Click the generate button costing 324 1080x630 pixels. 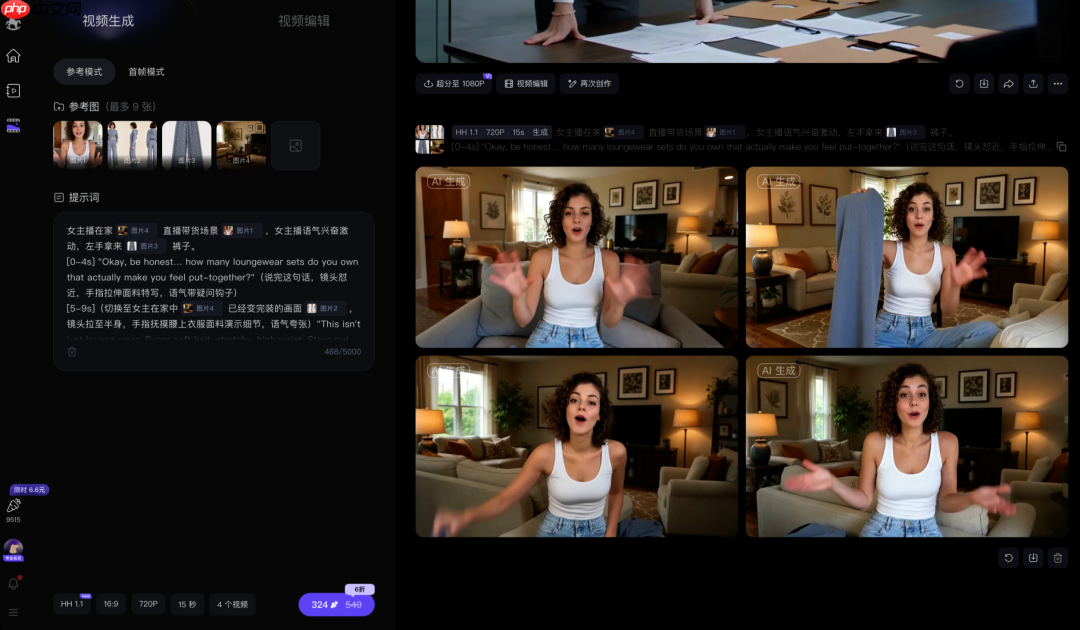336,605
